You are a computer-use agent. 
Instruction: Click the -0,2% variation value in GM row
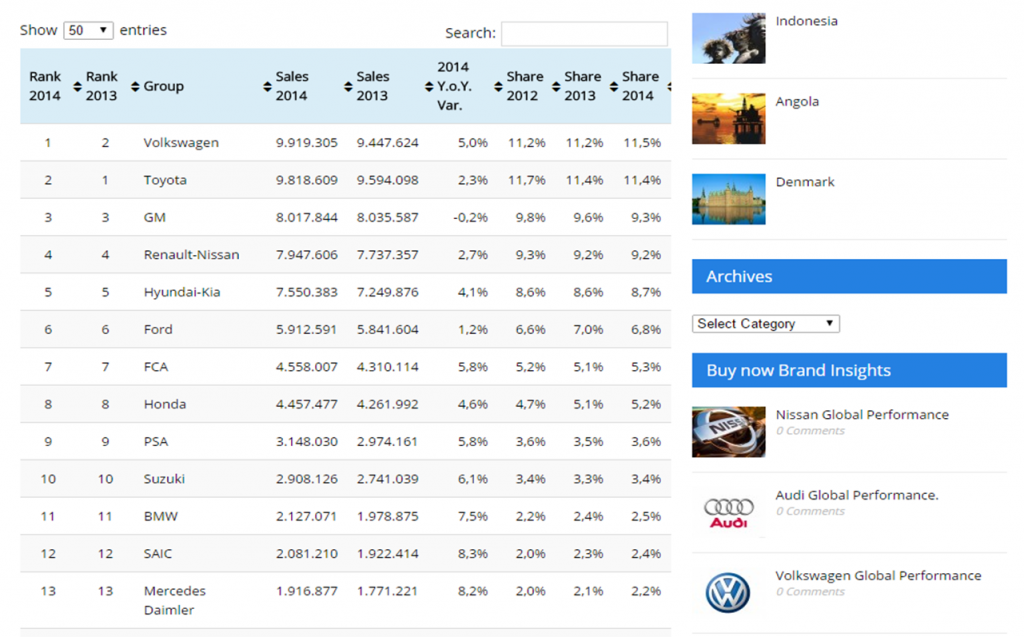pyautogui.click(x=470, y=217)
